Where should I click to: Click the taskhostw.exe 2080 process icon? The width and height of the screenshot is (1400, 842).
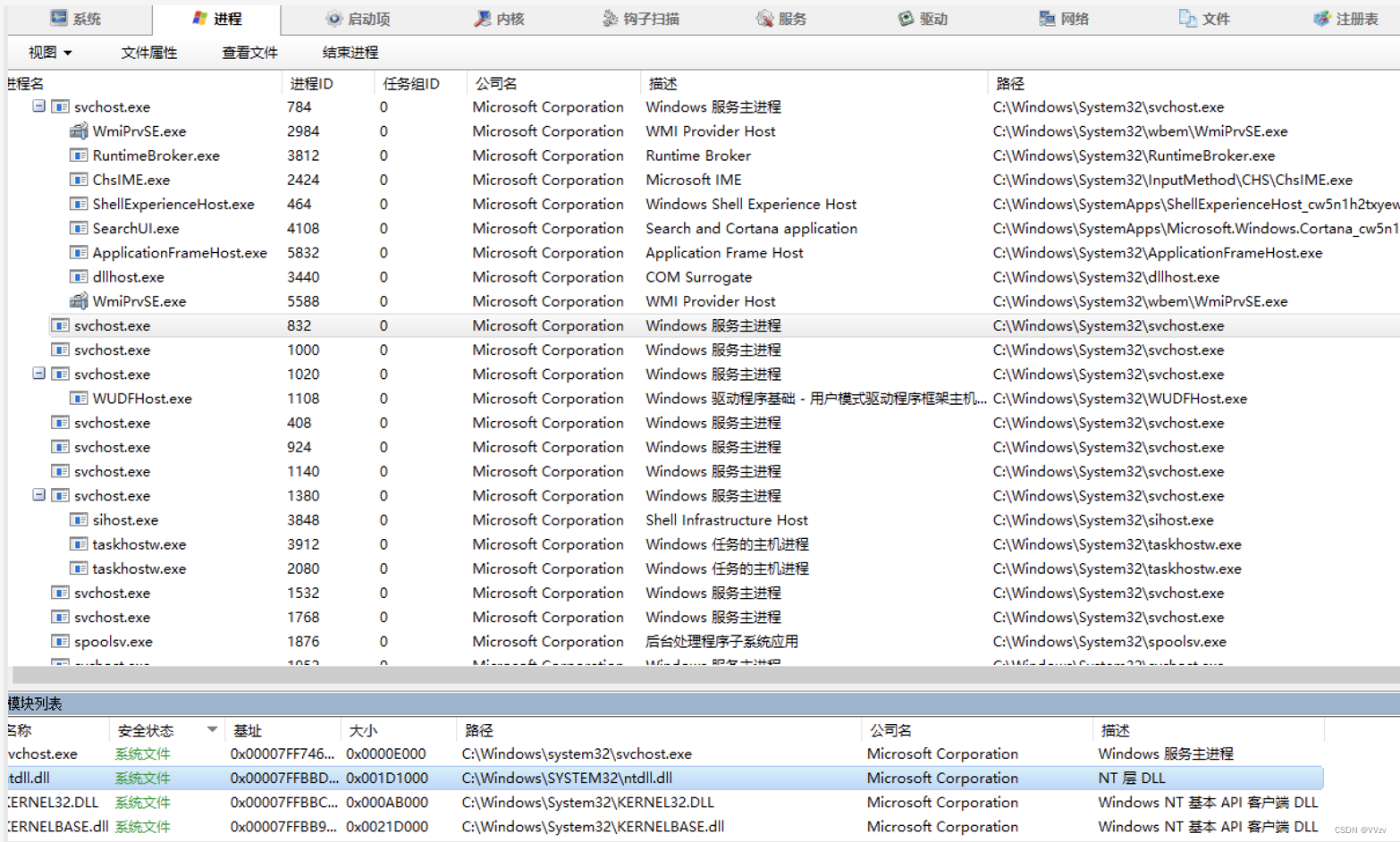pos(79,568)
